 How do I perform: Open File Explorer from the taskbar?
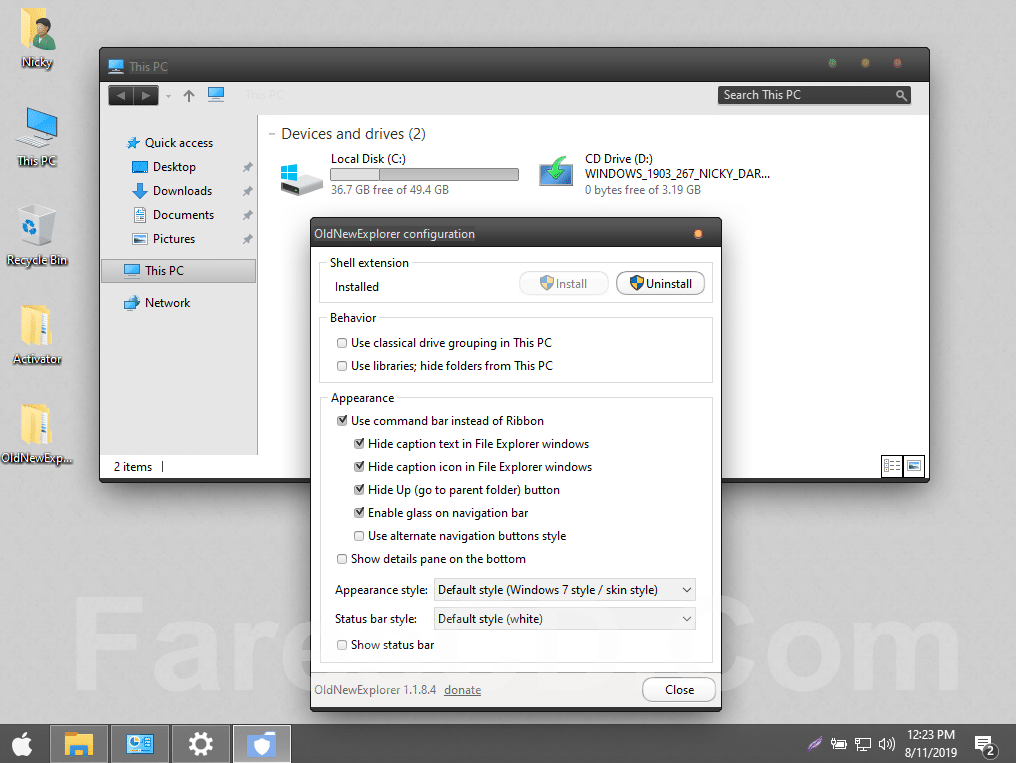[x=78, y=744]
